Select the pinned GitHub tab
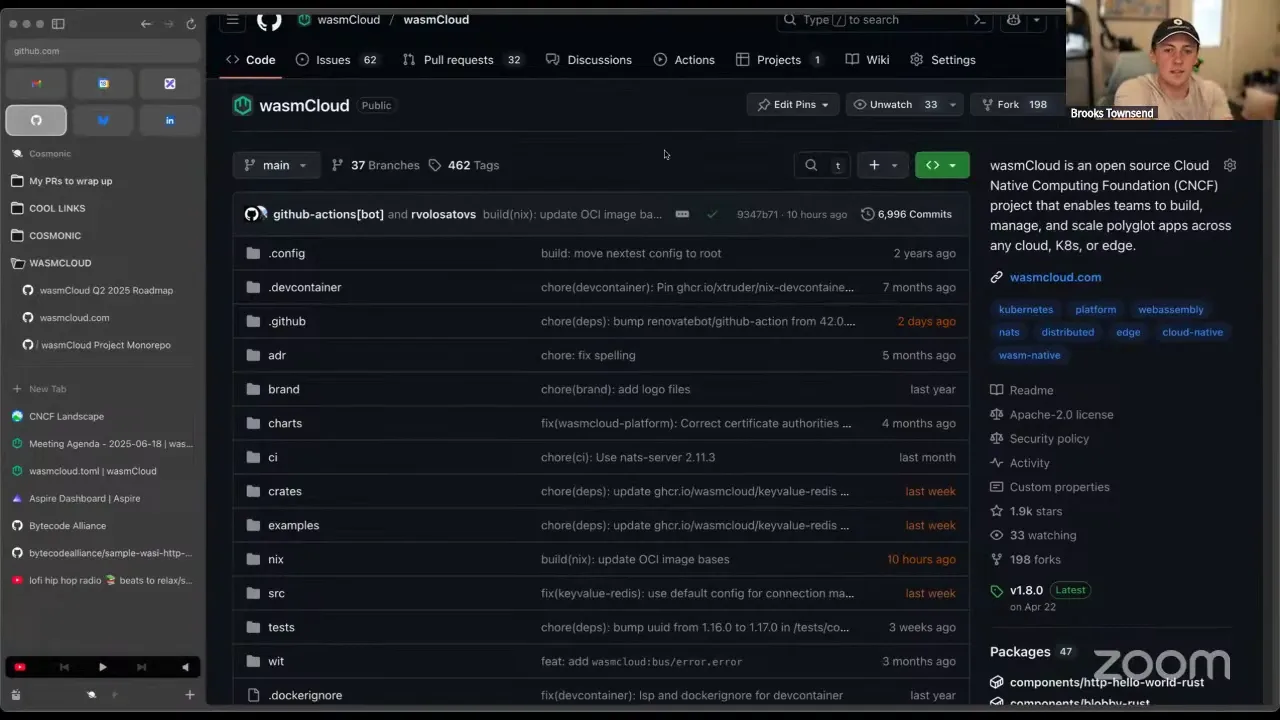1280x720 pixels. (36, 120)
